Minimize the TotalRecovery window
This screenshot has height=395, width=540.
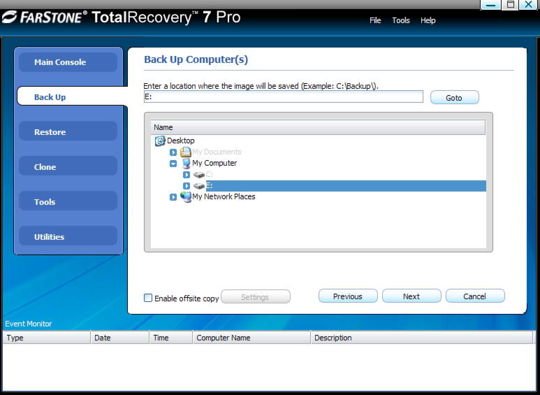tap(490, 4)
